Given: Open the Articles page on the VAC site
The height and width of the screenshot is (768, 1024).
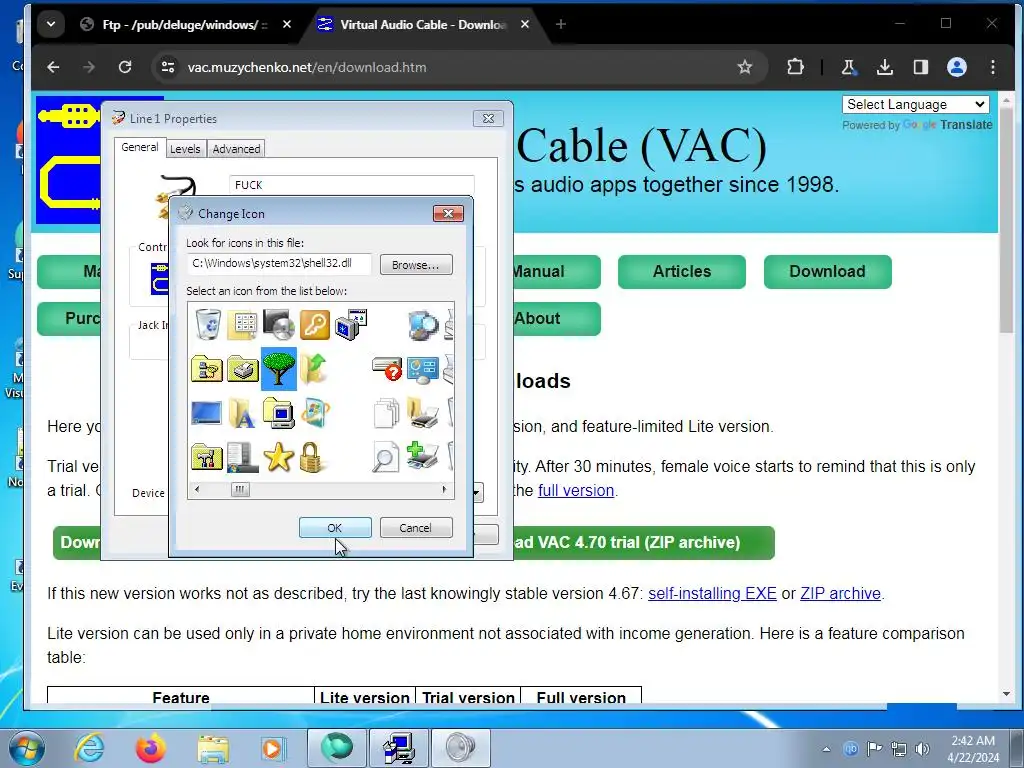Looking at the screenshot, I should 682,272.
